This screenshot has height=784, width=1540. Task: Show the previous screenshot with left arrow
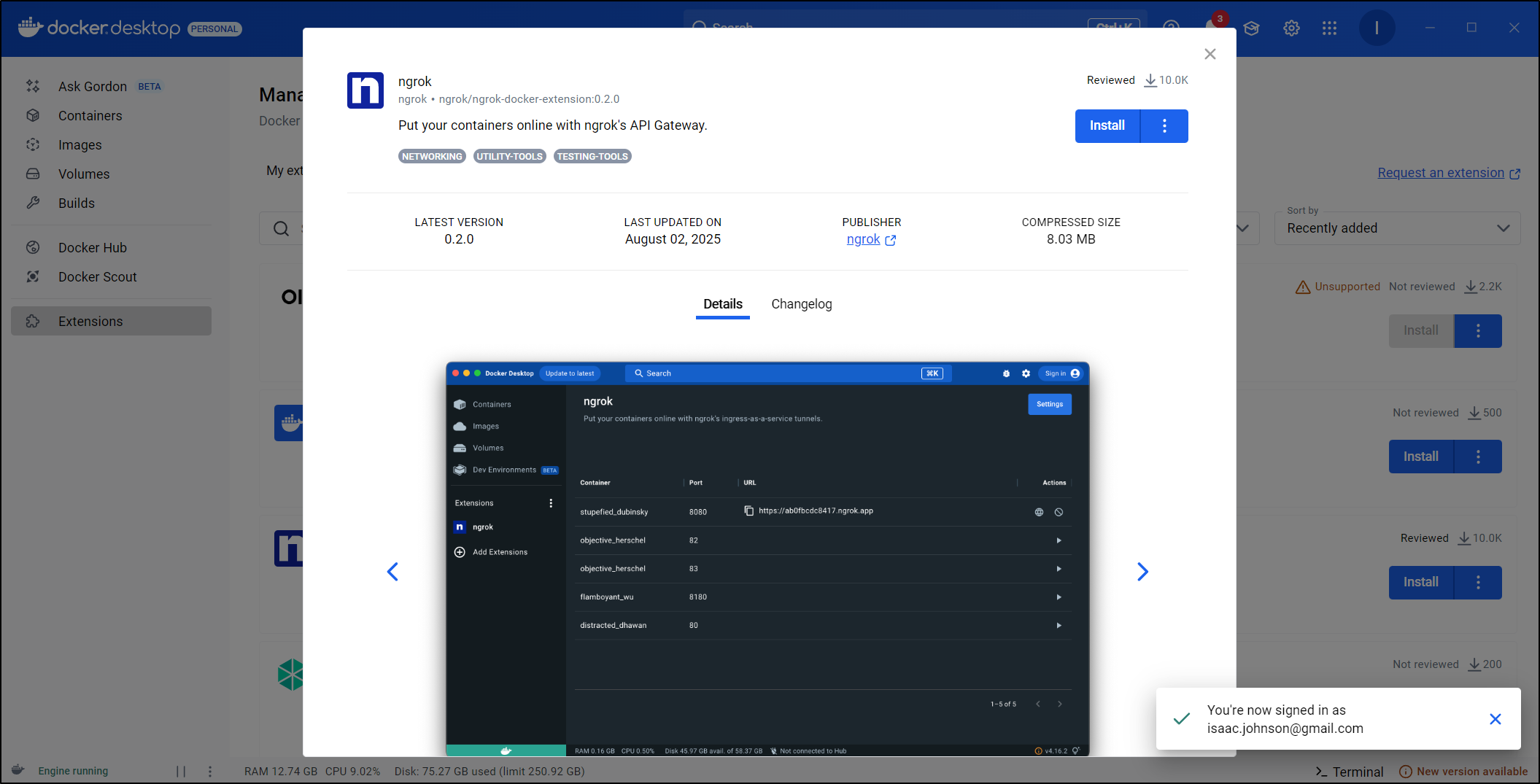pos(392,572)
